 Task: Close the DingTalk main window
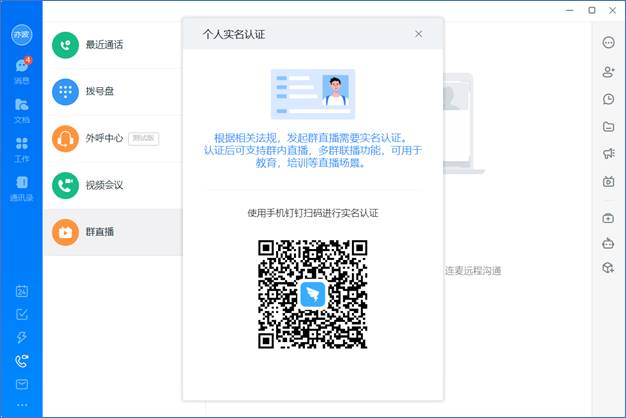pyautogui.click(x=613, y=10)
